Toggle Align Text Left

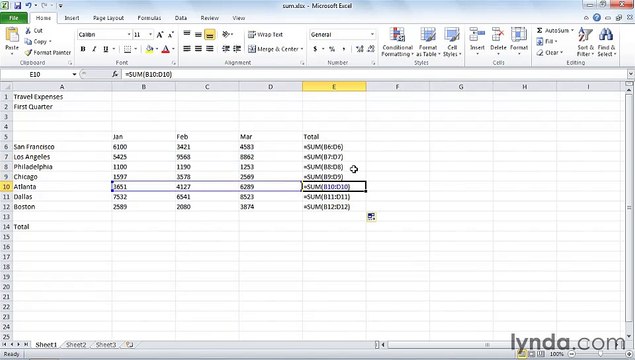[187, 49]
